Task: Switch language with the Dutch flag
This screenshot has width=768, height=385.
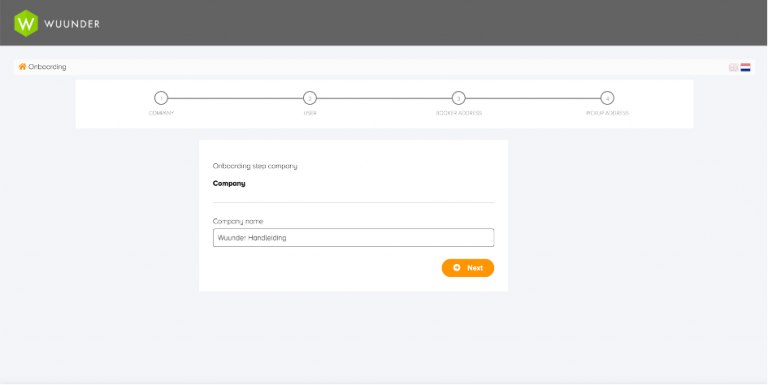Action: pos(745,68)
